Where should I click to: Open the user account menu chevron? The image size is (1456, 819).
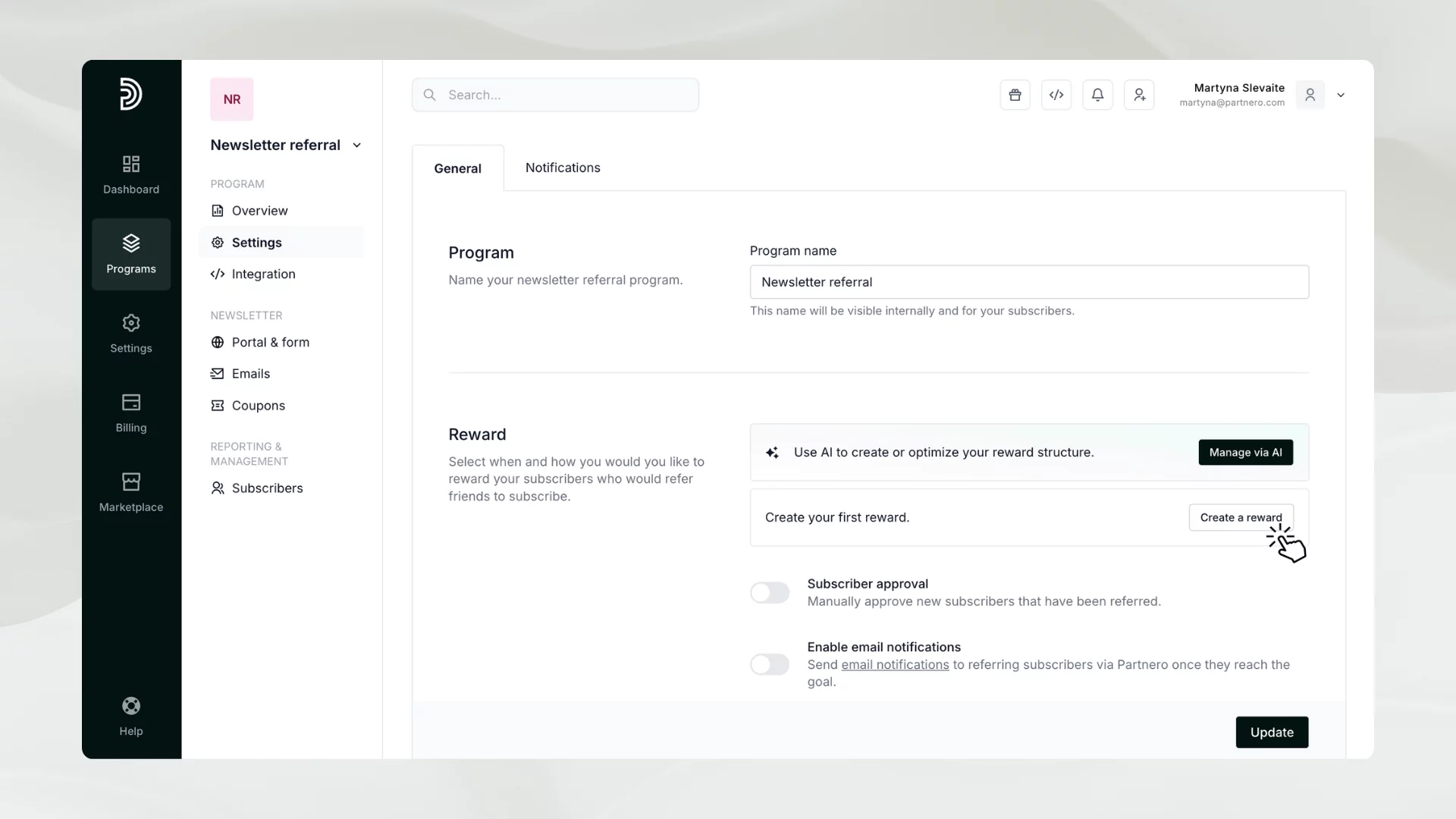pyautogui.click(x=1341, y=96)
